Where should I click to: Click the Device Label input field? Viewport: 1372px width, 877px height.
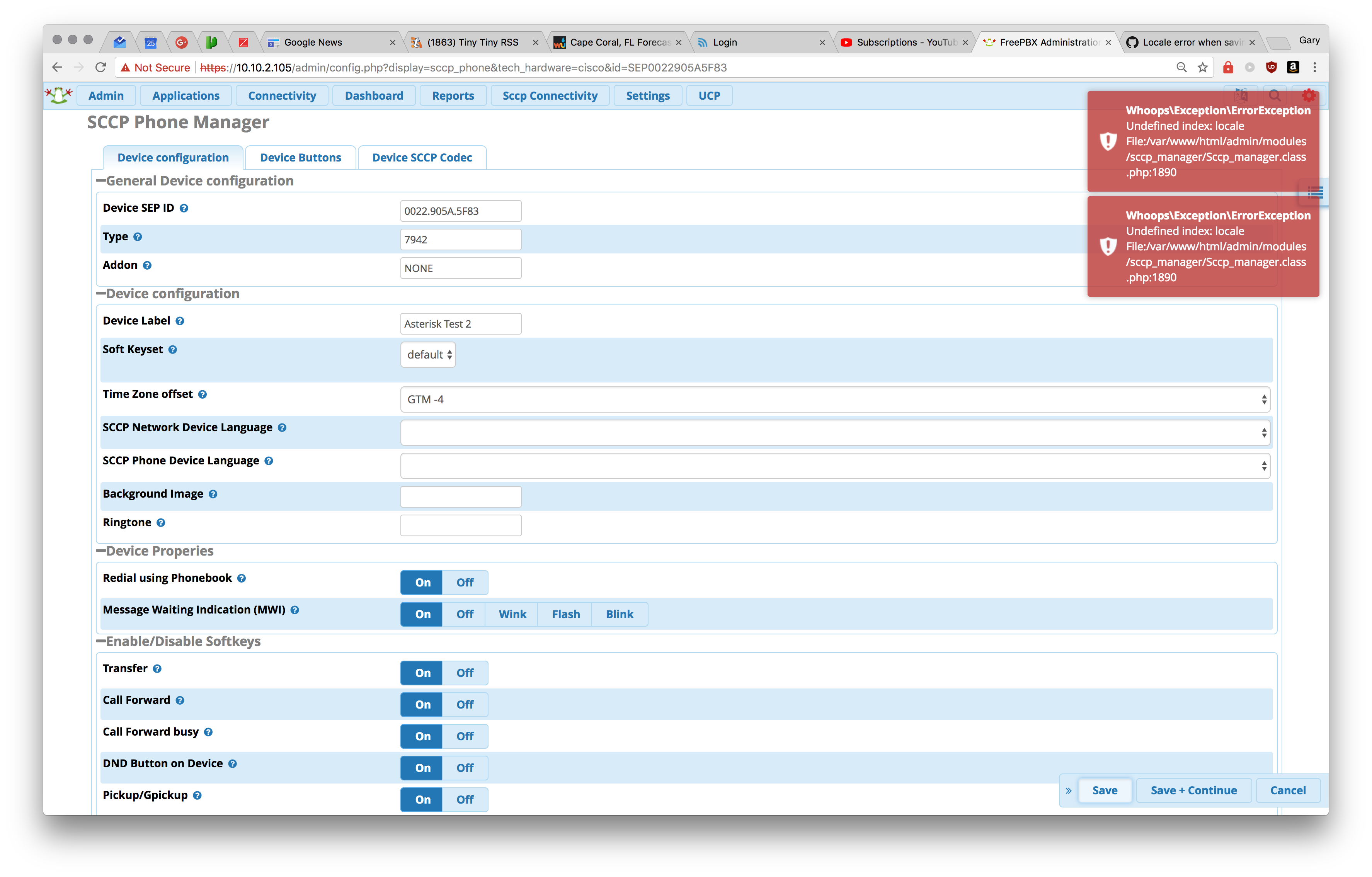pos(460,324)
